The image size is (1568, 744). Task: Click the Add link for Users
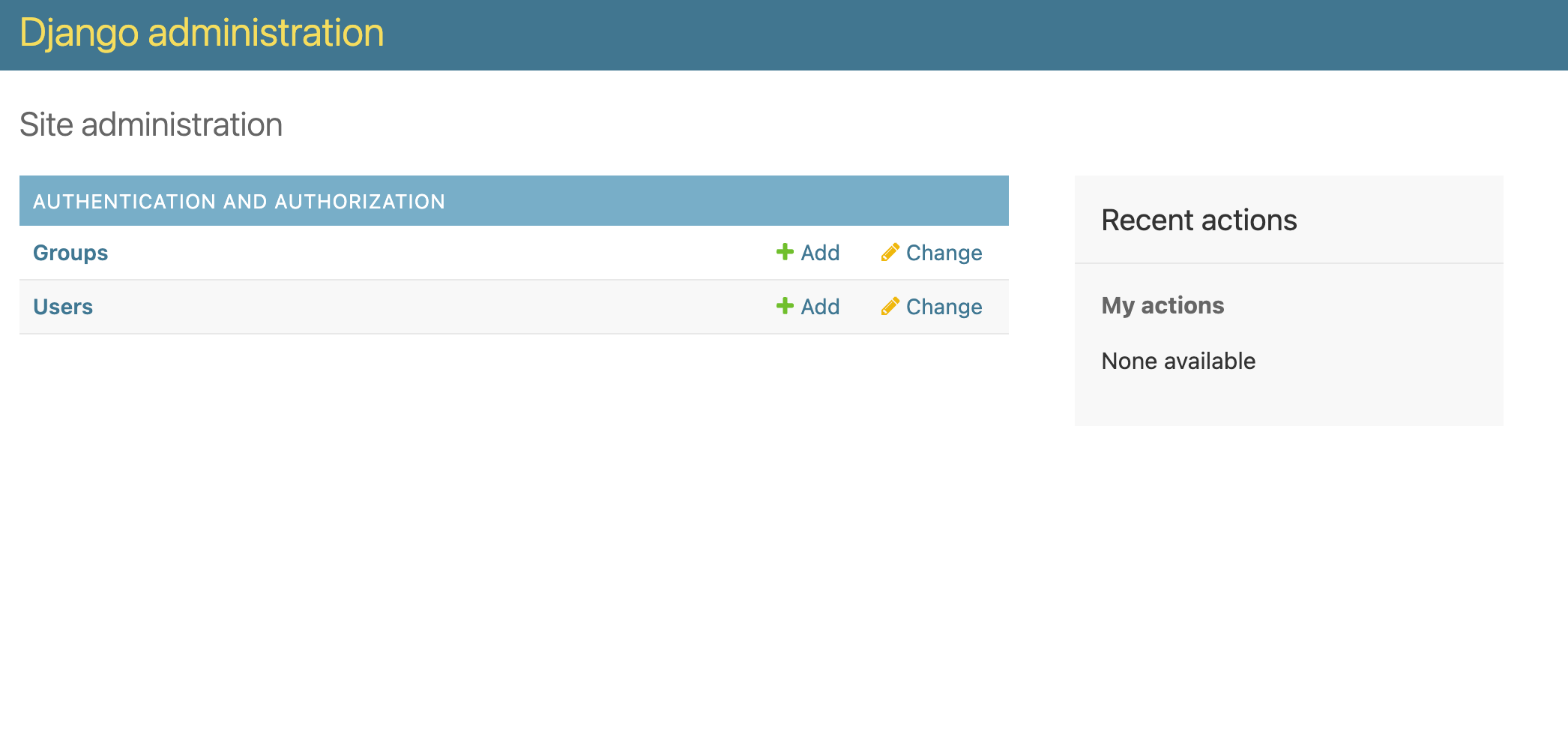tap(820, 307)
